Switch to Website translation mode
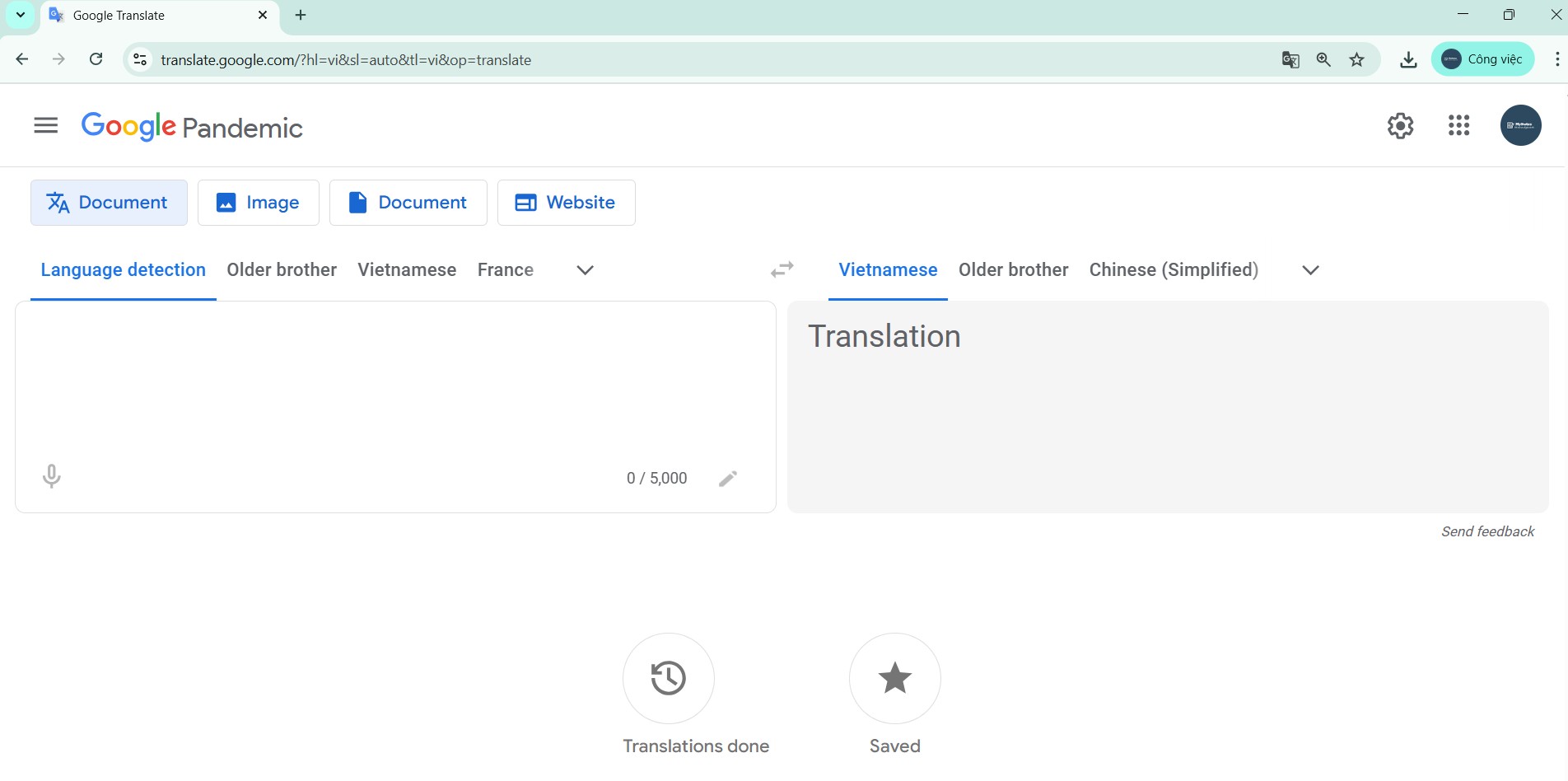Image resolution: width=1568 pixels, height=781 pixels. click(x=566, y=203)
